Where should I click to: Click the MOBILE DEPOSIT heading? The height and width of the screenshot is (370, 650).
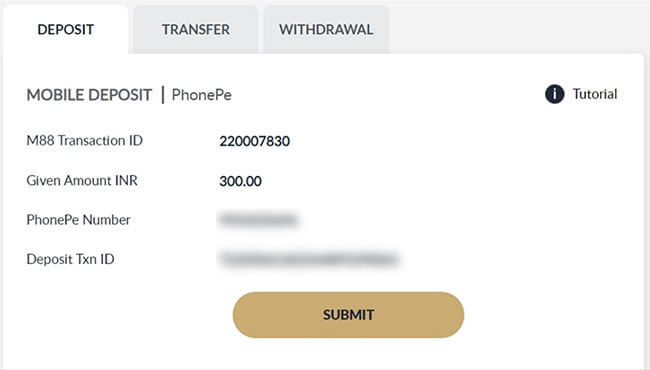(89, 95)
